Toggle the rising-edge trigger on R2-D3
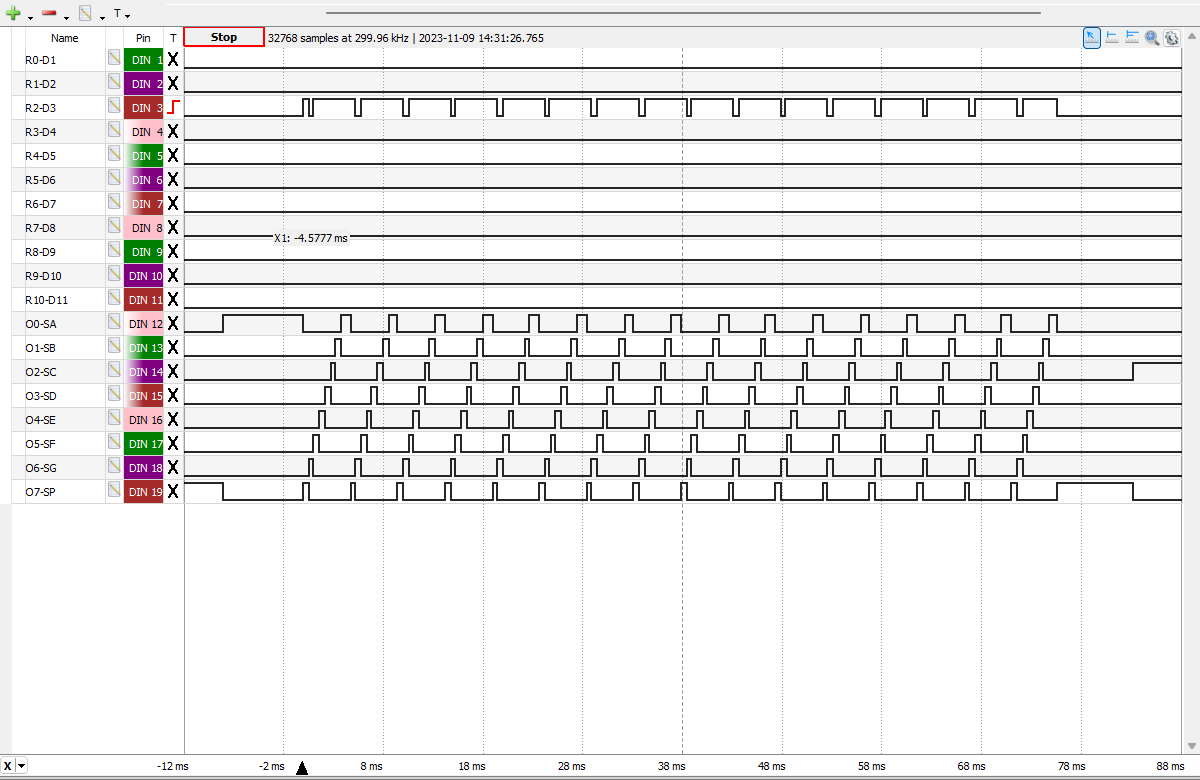 173,107
